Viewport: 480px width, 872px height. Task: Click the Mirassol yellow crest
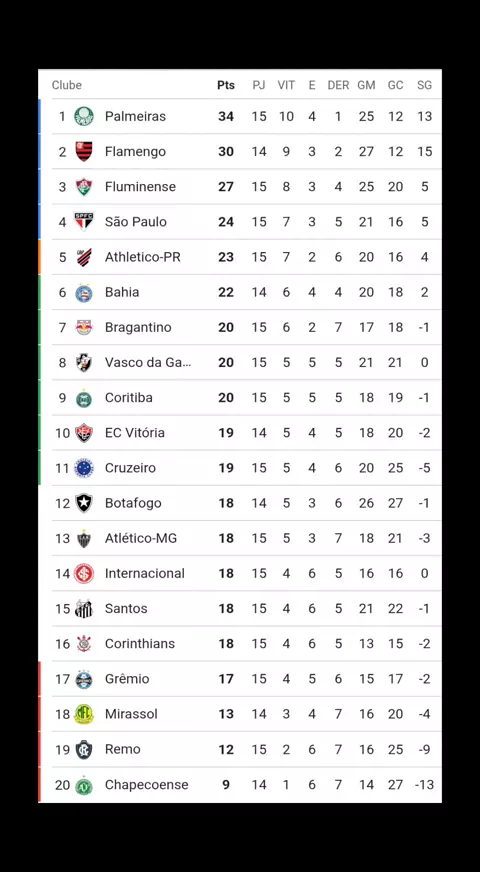(x=84, y=714)
